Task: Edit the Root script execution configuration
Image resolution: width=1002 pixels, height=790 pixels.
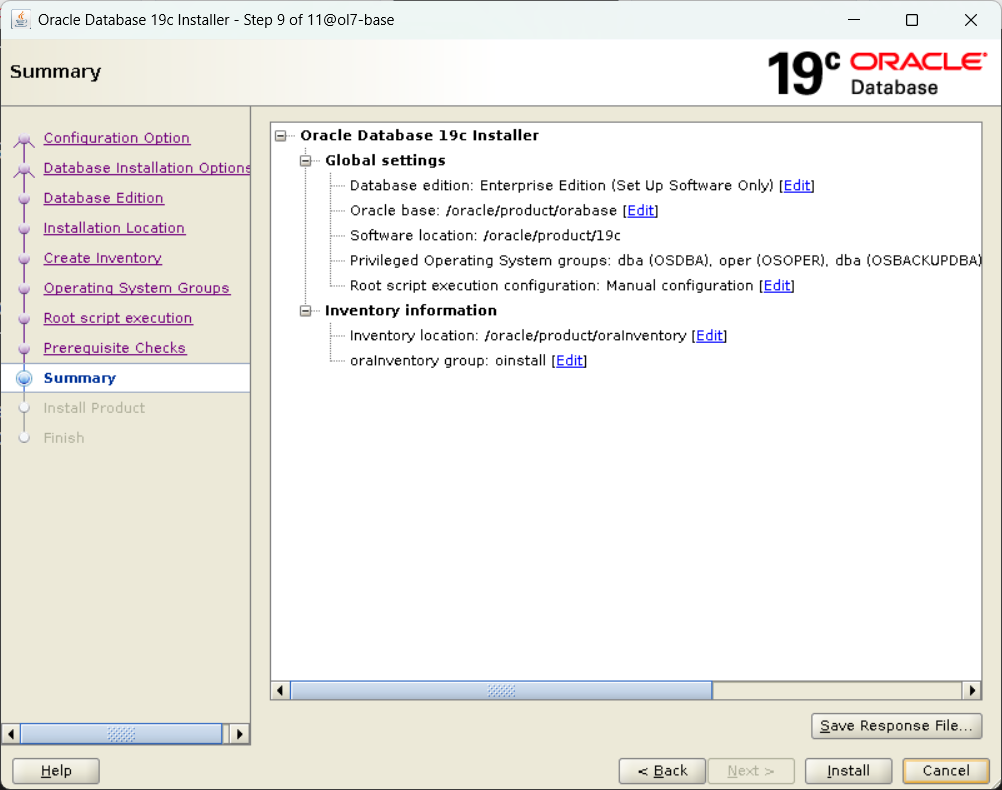Action: click(777, 286)
